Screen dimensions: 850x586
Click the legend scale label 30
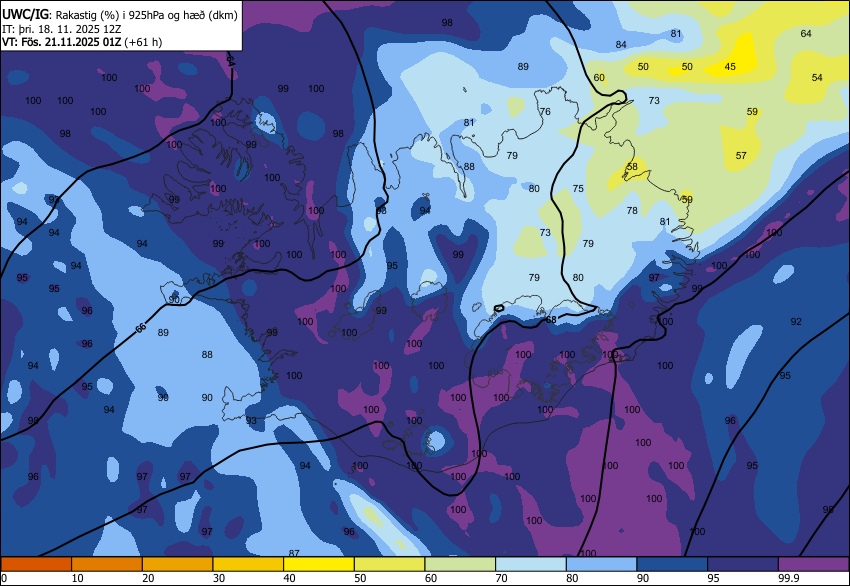pos(218,578)
